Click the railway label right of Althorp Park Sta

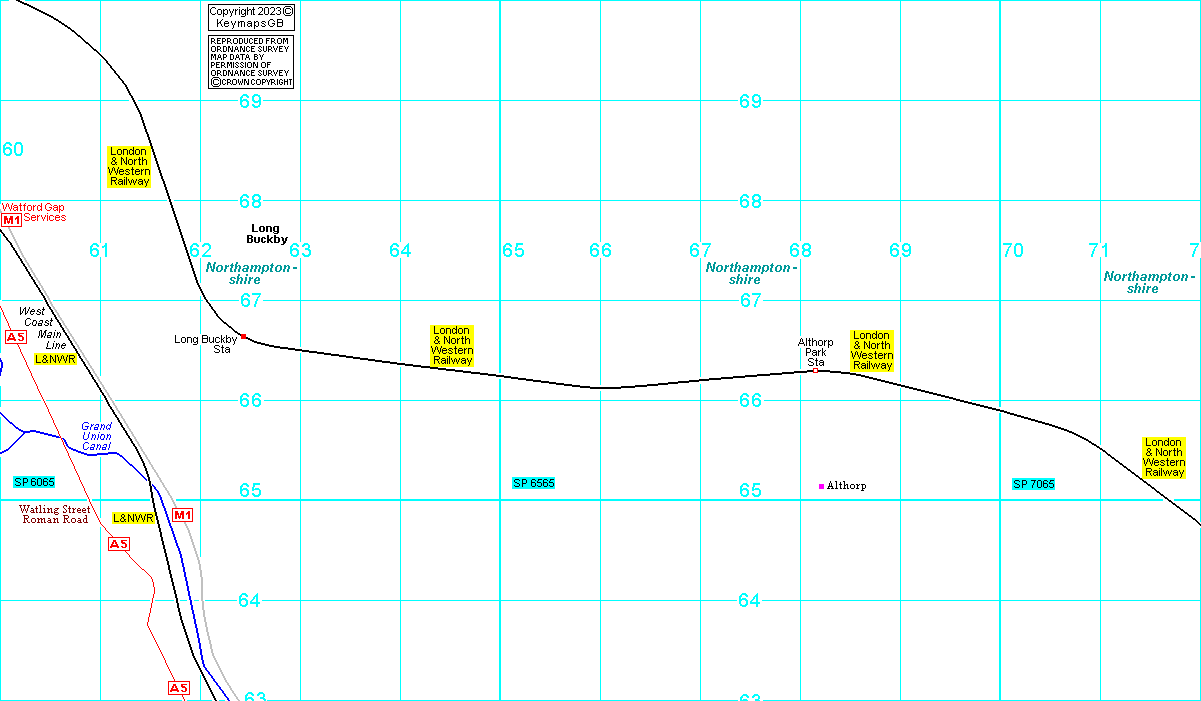pos(872,351)
